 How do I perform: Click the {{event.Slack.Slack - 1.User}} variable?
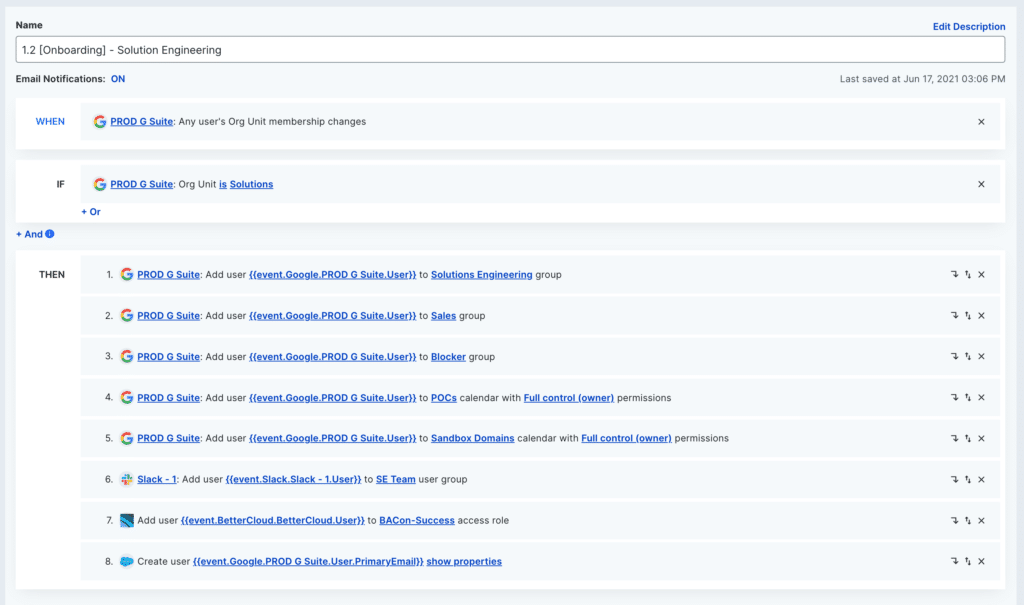pyautogui.click(x=293, y=480)
